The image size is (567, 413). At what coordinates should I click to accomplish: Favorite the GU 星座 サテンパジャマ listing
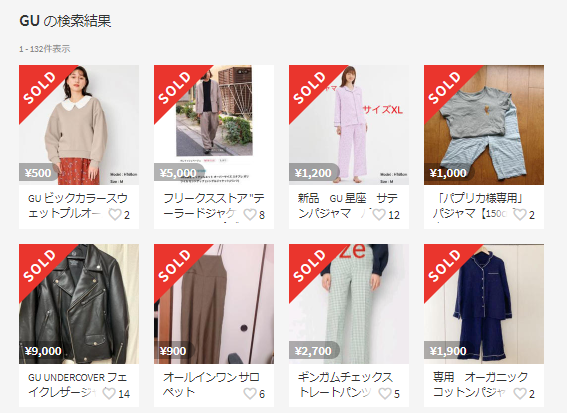click(x=379, y=214)
